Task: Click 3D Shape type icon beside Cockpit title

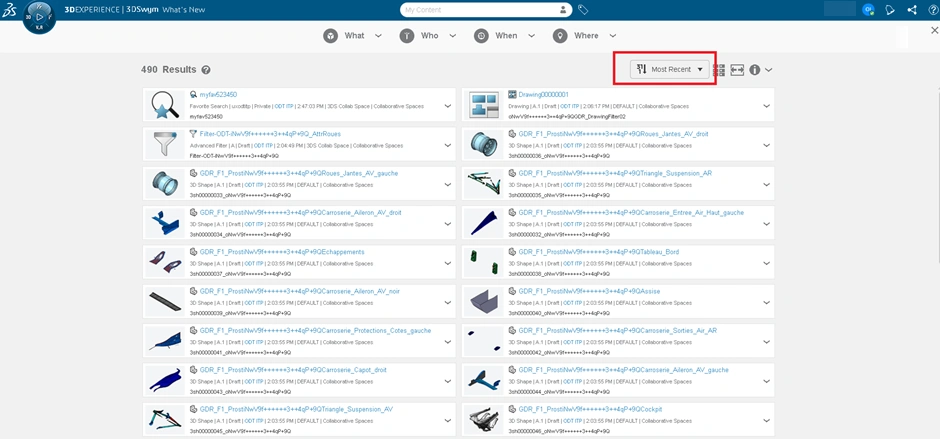Action: pos(512,409)
